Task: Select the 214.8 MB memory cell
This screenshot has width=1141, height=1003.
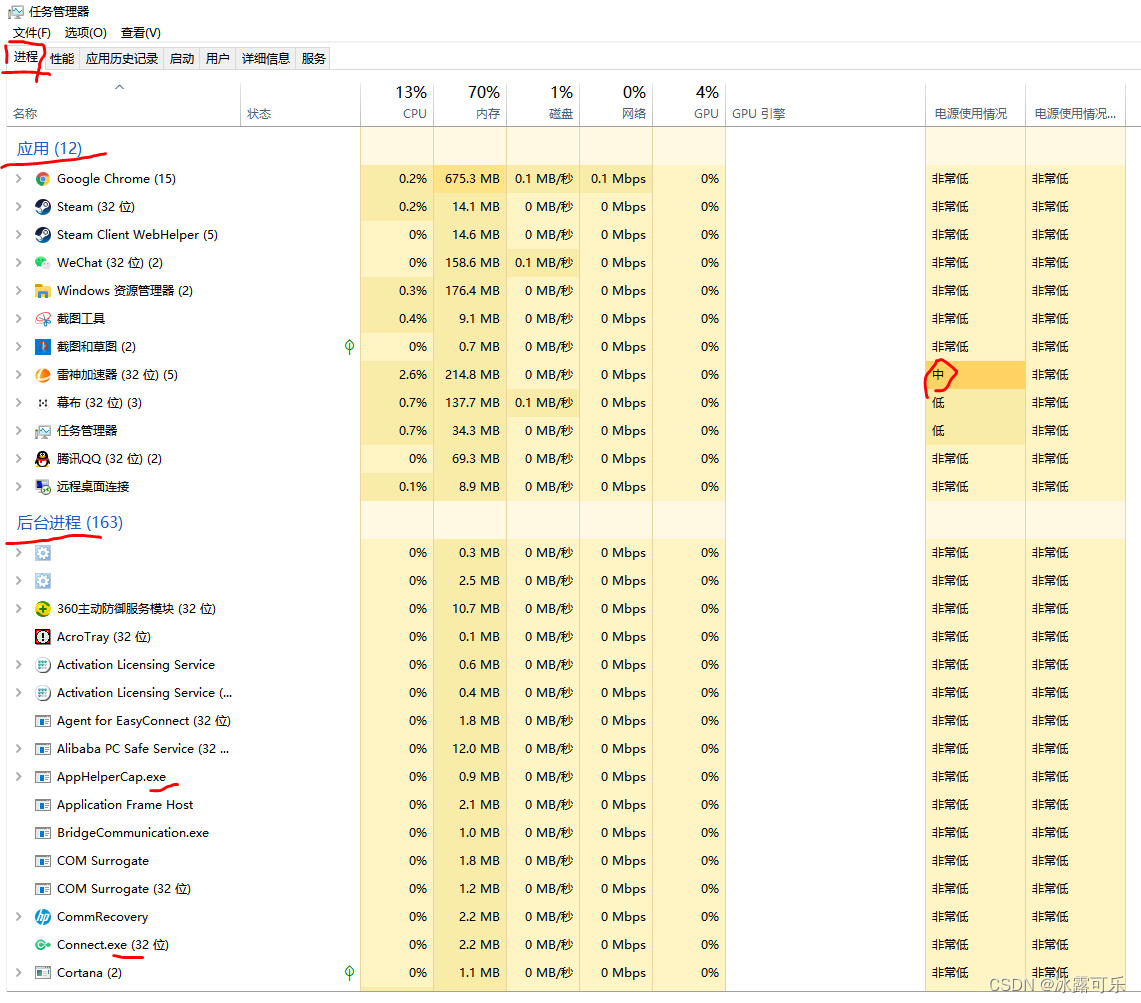Action: pos(472,375)
